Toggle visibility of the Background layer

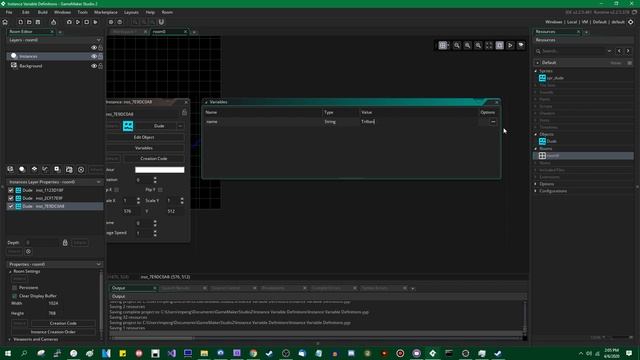(x=94, y=66)
